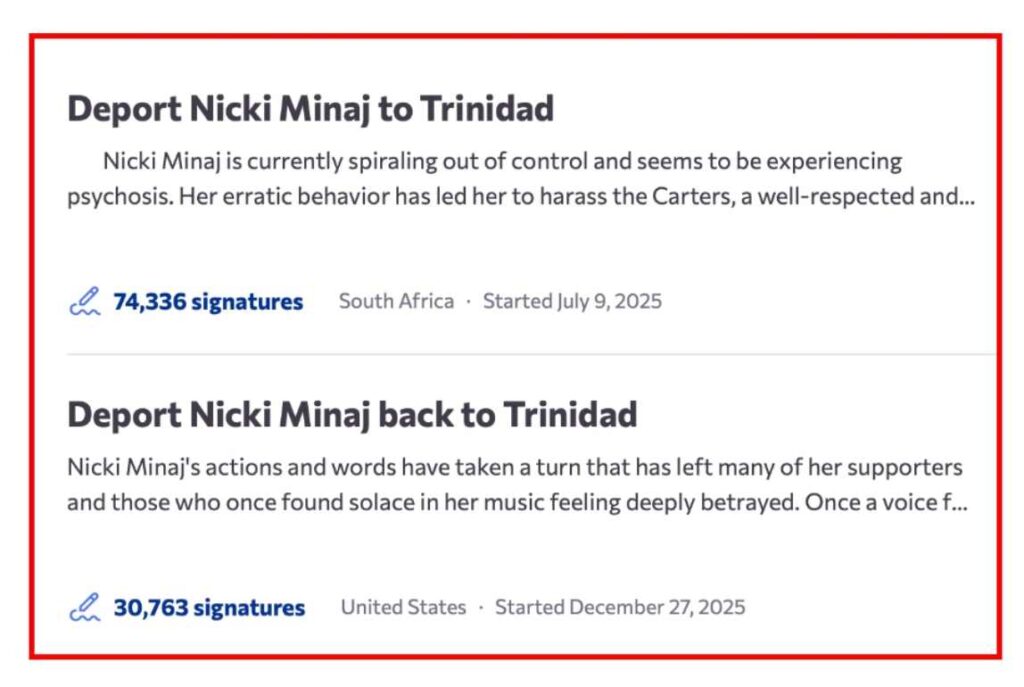Image resolution: width=1024 pixels, height=687 pixels.
Task: Open 'Deport Nicki Minaj to Trinidad' petition
Action: 310,109
